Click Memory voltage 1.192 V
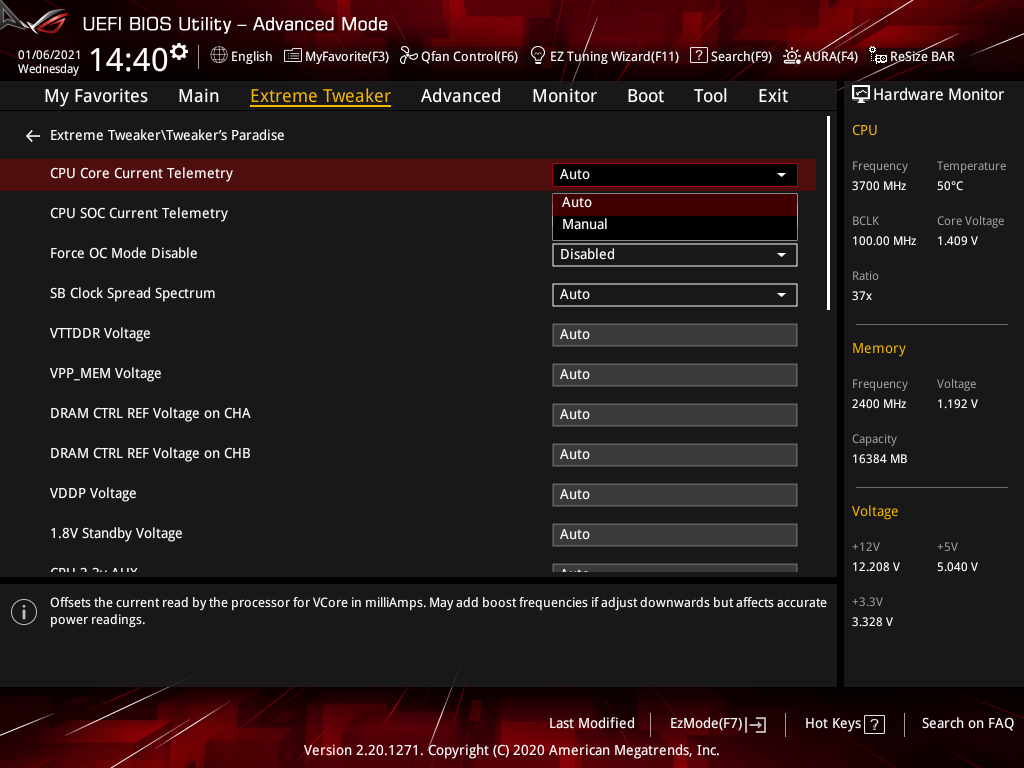Image resolution: width=1024 pixels, height=768 pixels. tap(957, 404)
